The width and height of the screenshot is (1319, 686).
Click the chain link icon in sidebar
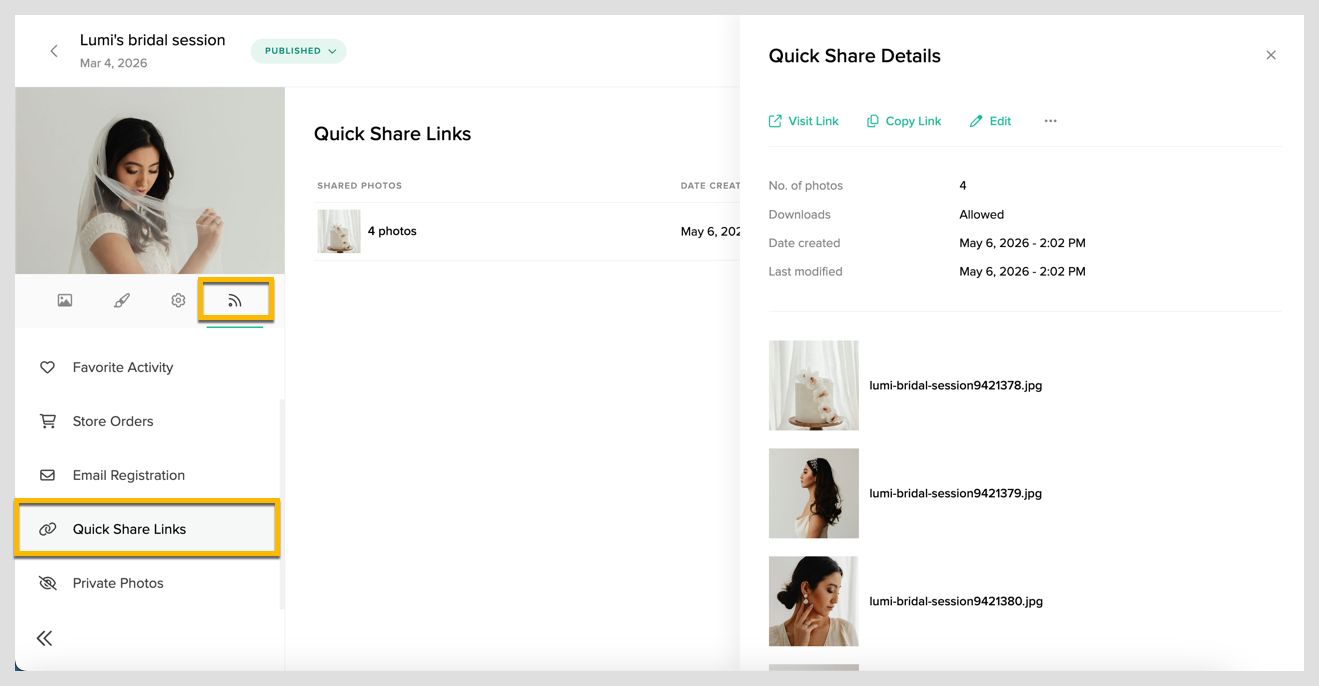47,529
